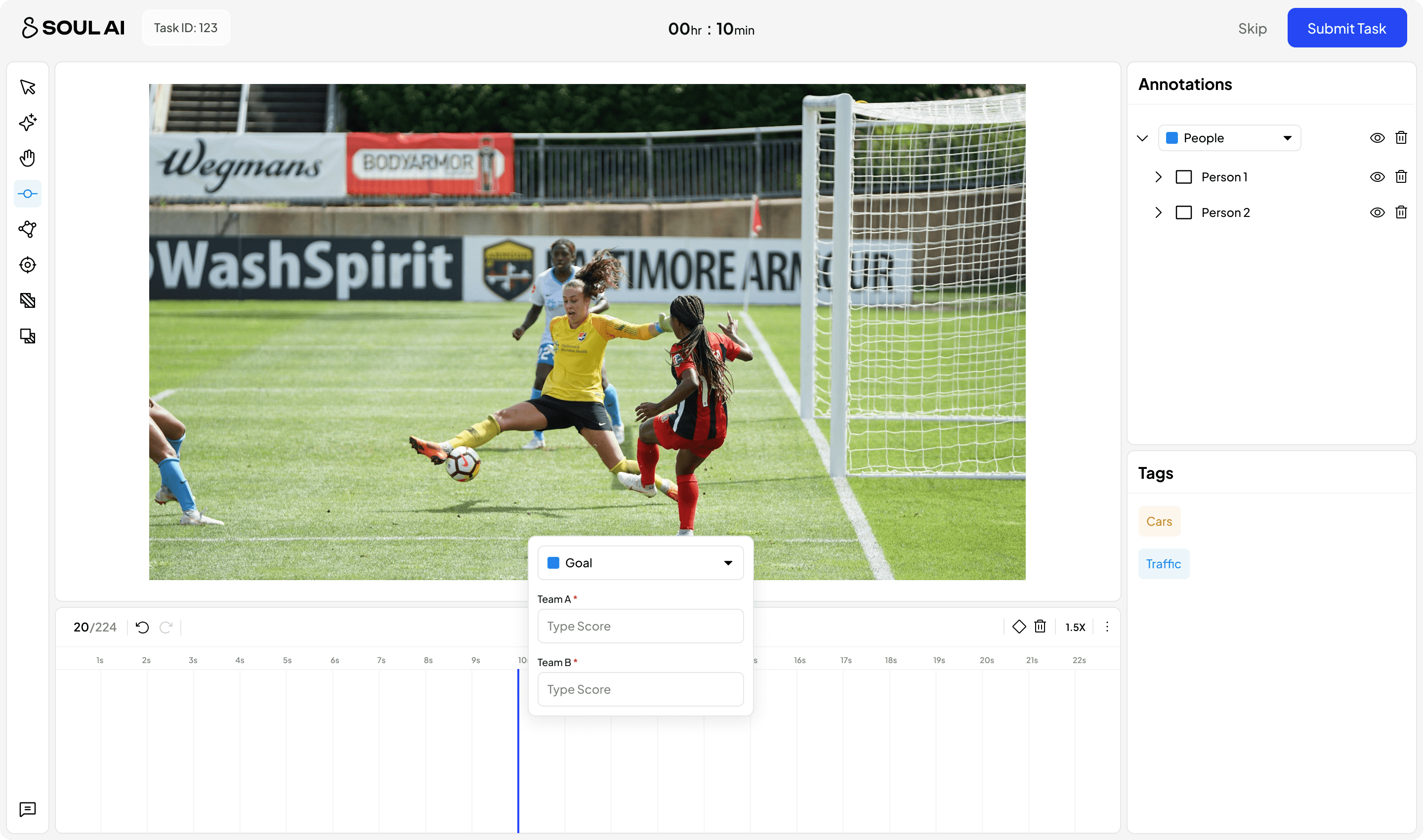Click the undo arrow in timeline bar
Image resolution: width=1423 pixels, height=840 pixels.
click(x=143, y=627)
